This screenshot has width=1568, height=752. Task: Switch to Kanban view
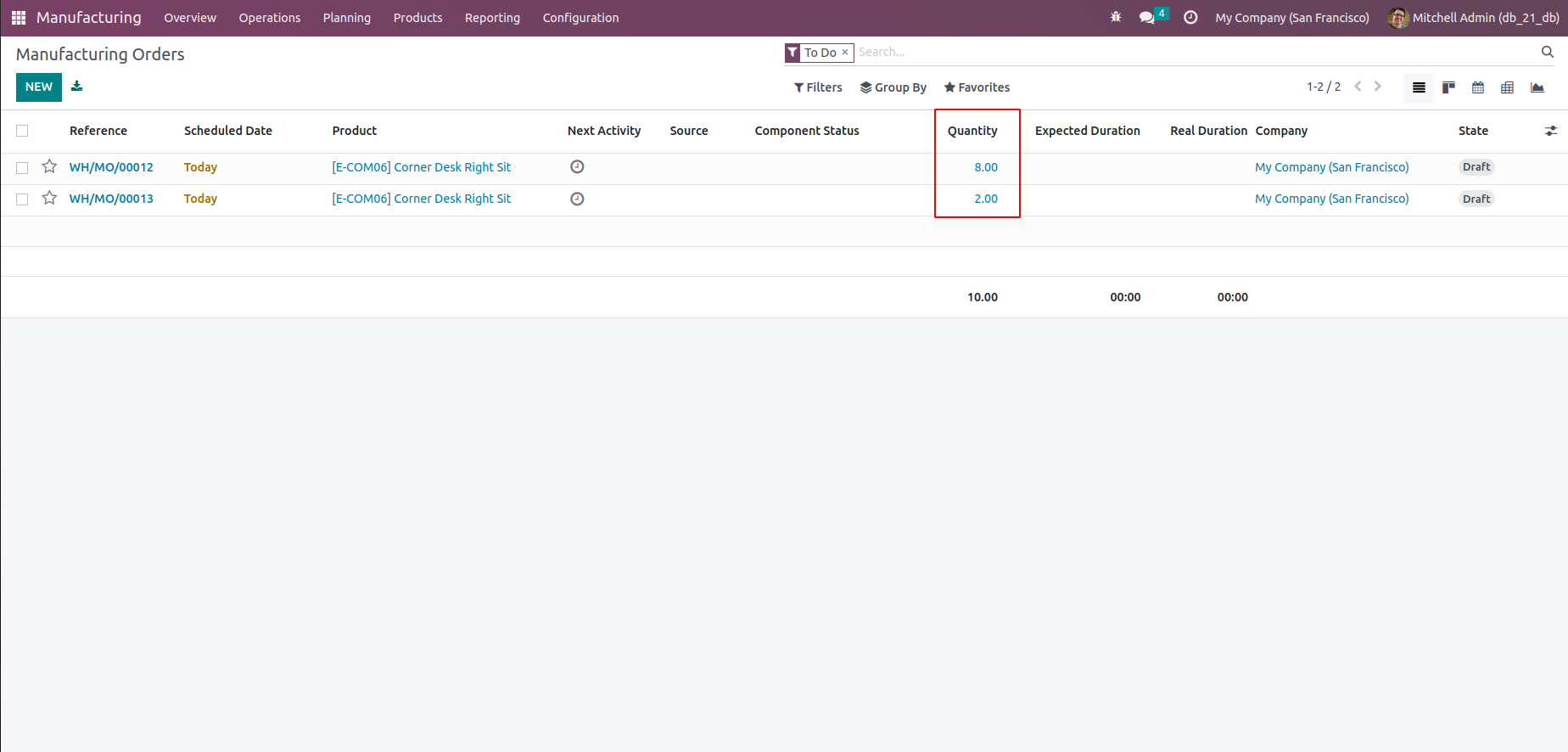click(x=1448, y=87)
